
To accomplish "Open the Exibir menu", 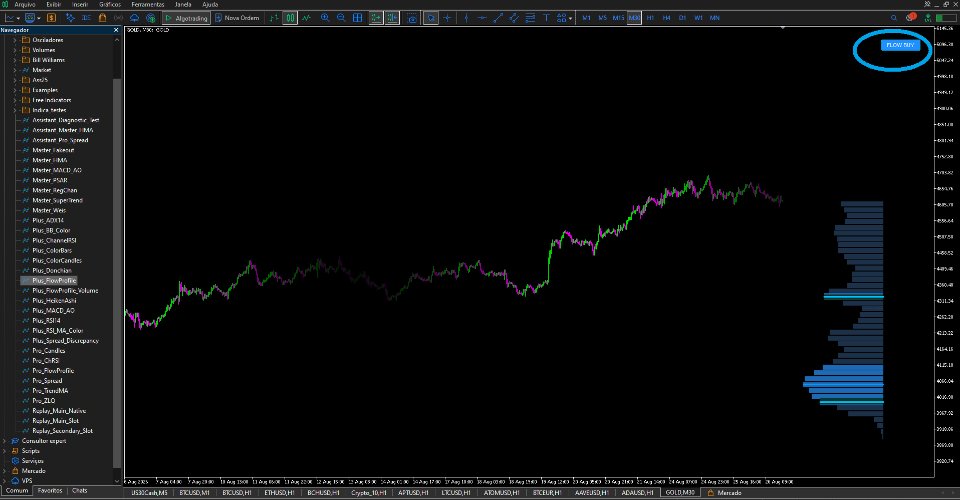I will point(54,4).
